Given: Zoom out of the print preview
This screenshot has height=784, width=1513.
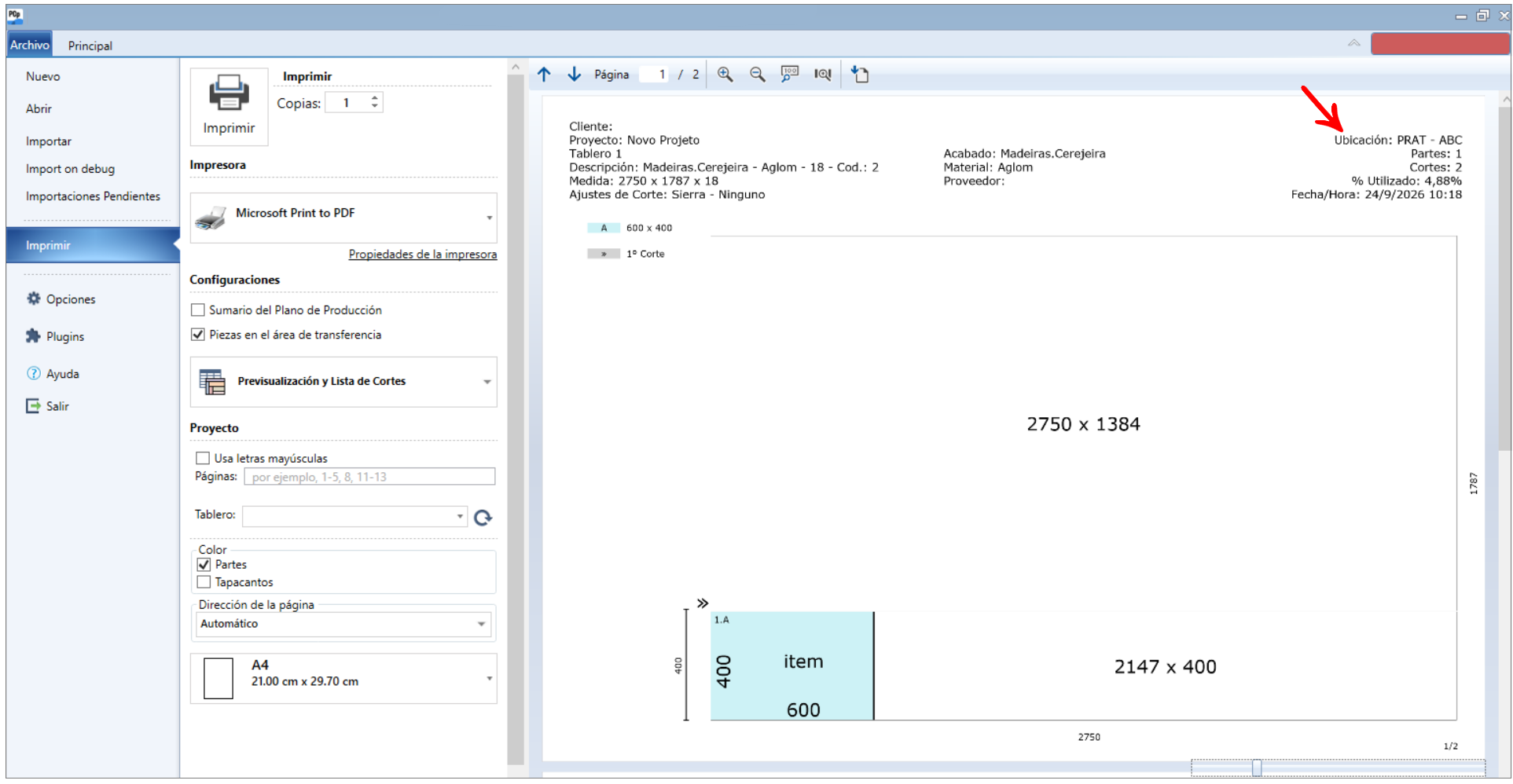Looking at the screenshot, I should 757,75.
